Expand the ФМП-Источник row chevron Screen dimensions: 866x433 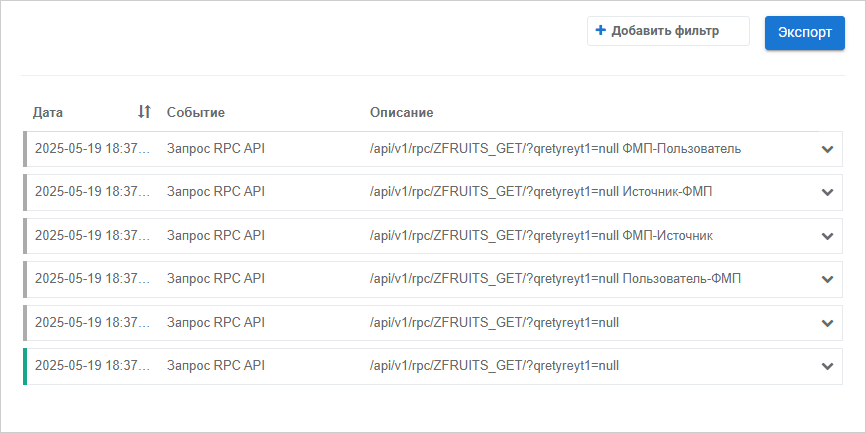(827, 236)
